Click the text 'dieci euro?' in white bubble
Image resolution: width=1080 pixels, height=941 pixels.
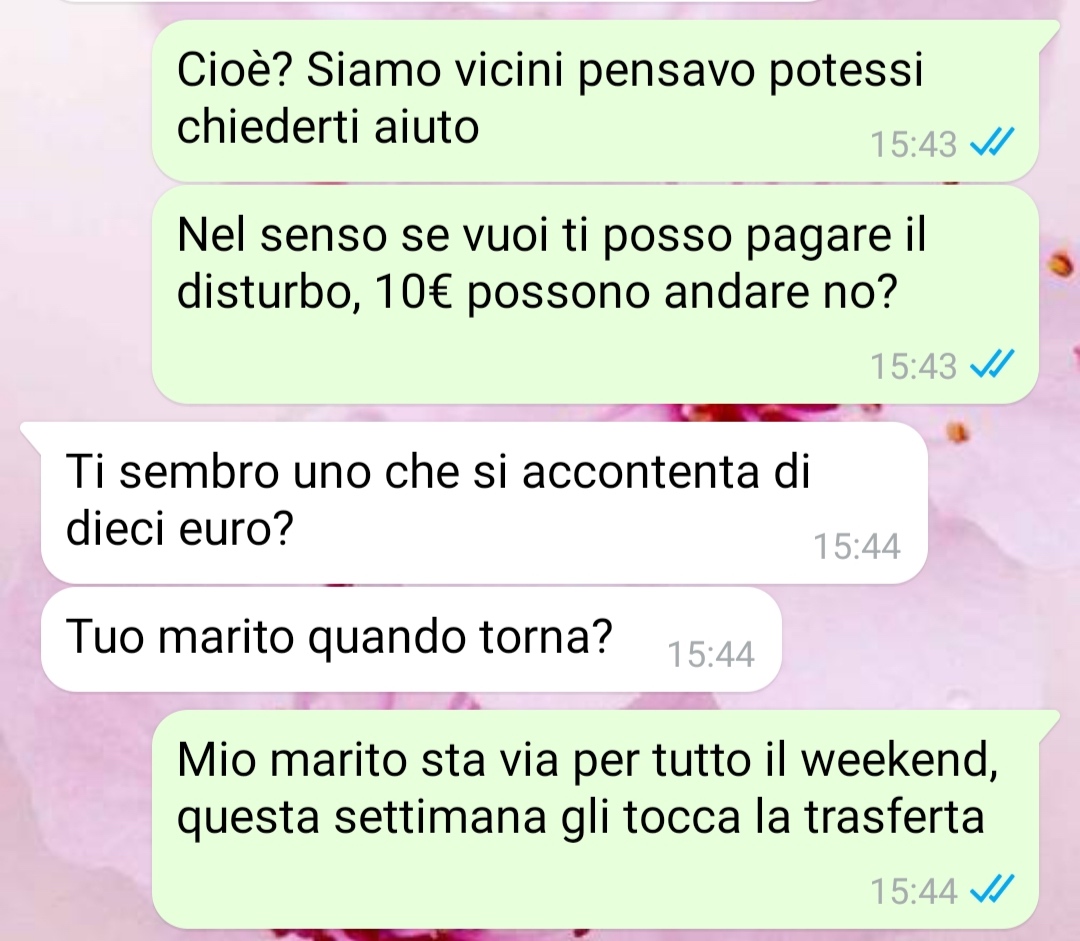pos(180,528)
